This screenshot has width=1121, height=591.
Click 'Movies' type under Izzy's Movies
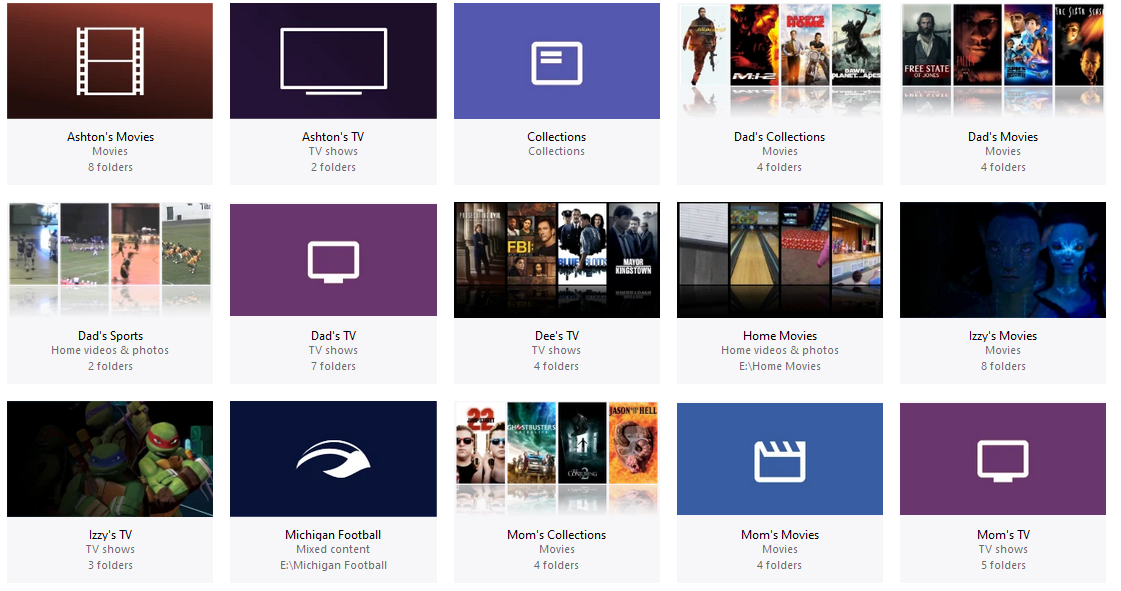click(x=1002, y=350)
